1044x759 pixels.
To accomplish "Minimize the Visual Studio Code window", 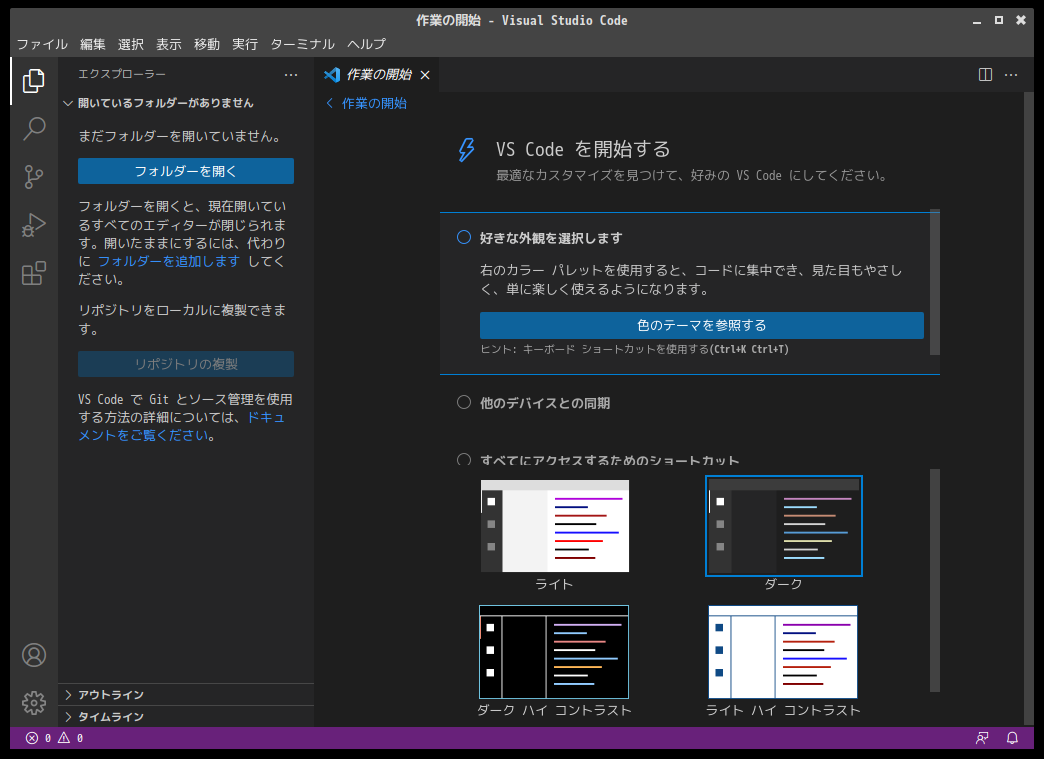I will tap(977, 21).
